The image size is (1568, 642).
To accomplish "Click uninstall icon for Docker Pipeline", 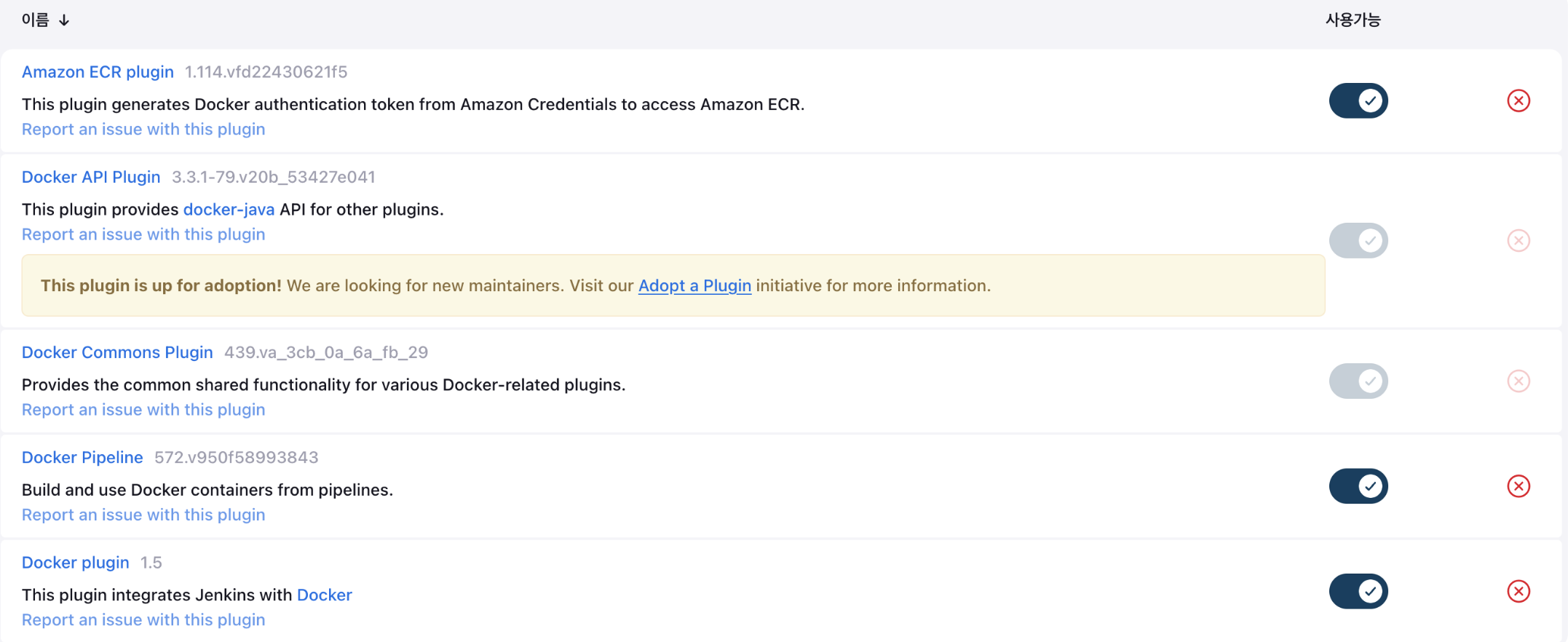I will [1518, 486].
